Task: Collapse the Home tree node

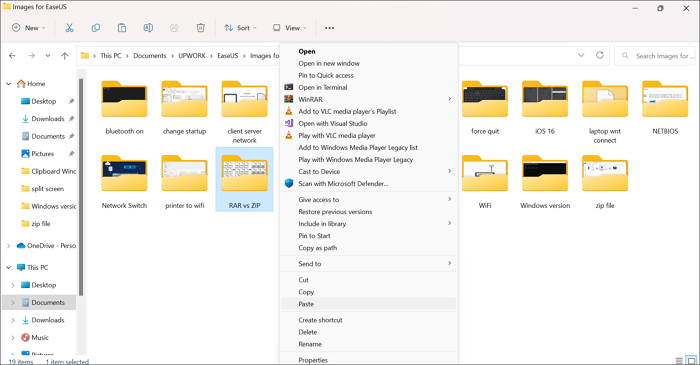Action: coord(8,83)
